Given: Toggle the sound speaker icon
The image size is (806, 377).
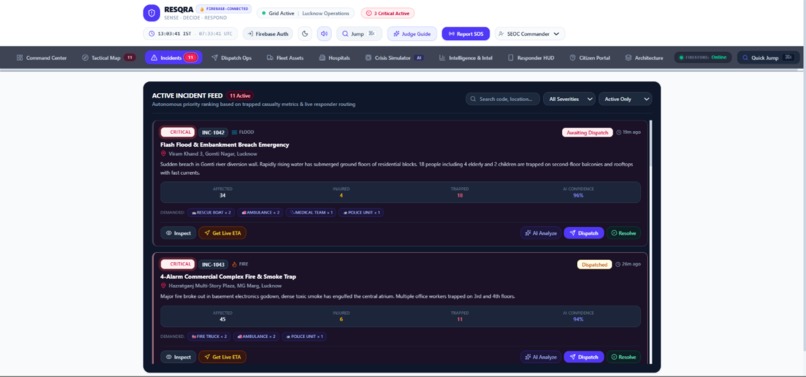Looking at the screenshot, I should (324, 34).
